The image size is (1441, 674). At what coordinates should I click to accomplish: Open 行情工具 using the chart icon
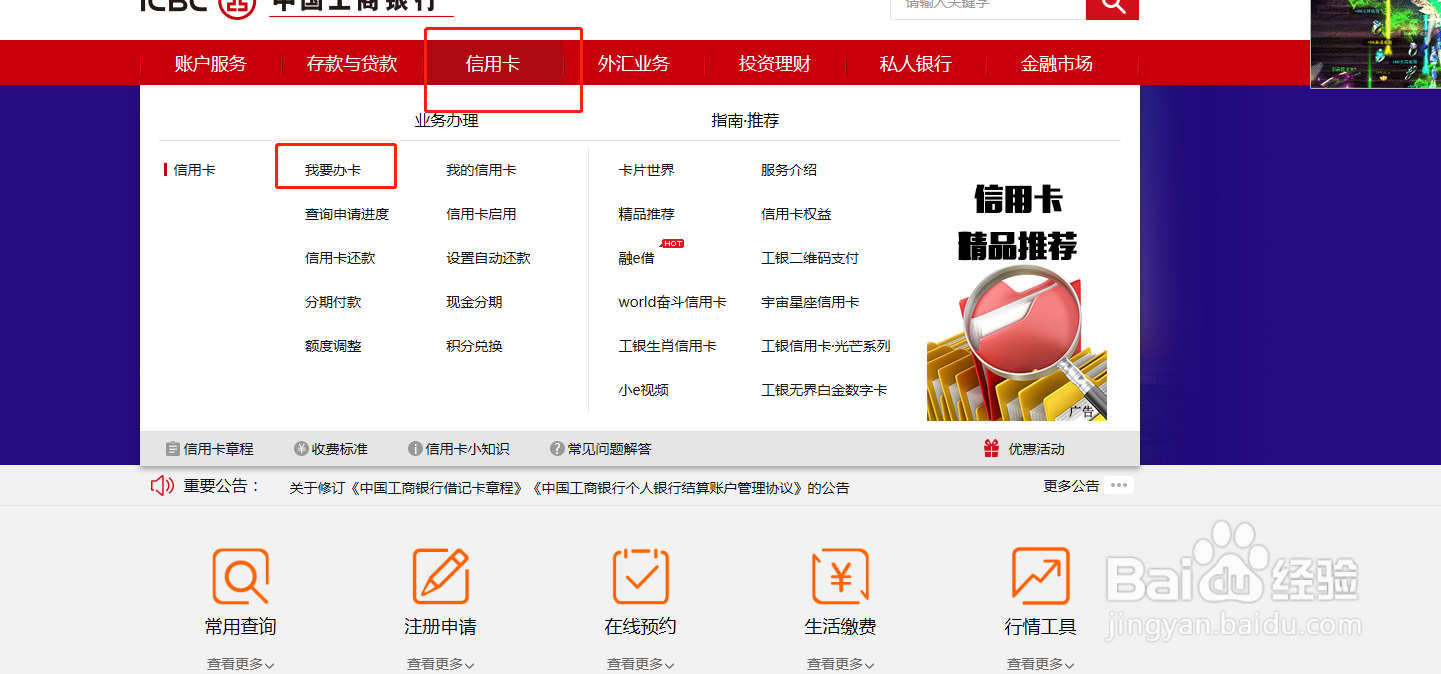click(x=1040, y=577)
